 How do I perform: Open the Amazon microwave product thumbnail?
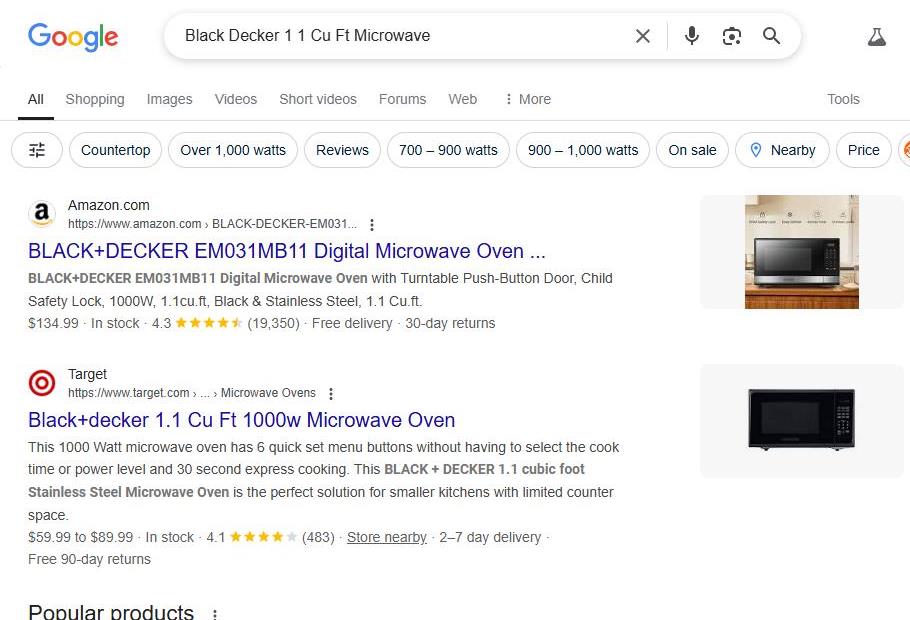(x=801, y=252)
